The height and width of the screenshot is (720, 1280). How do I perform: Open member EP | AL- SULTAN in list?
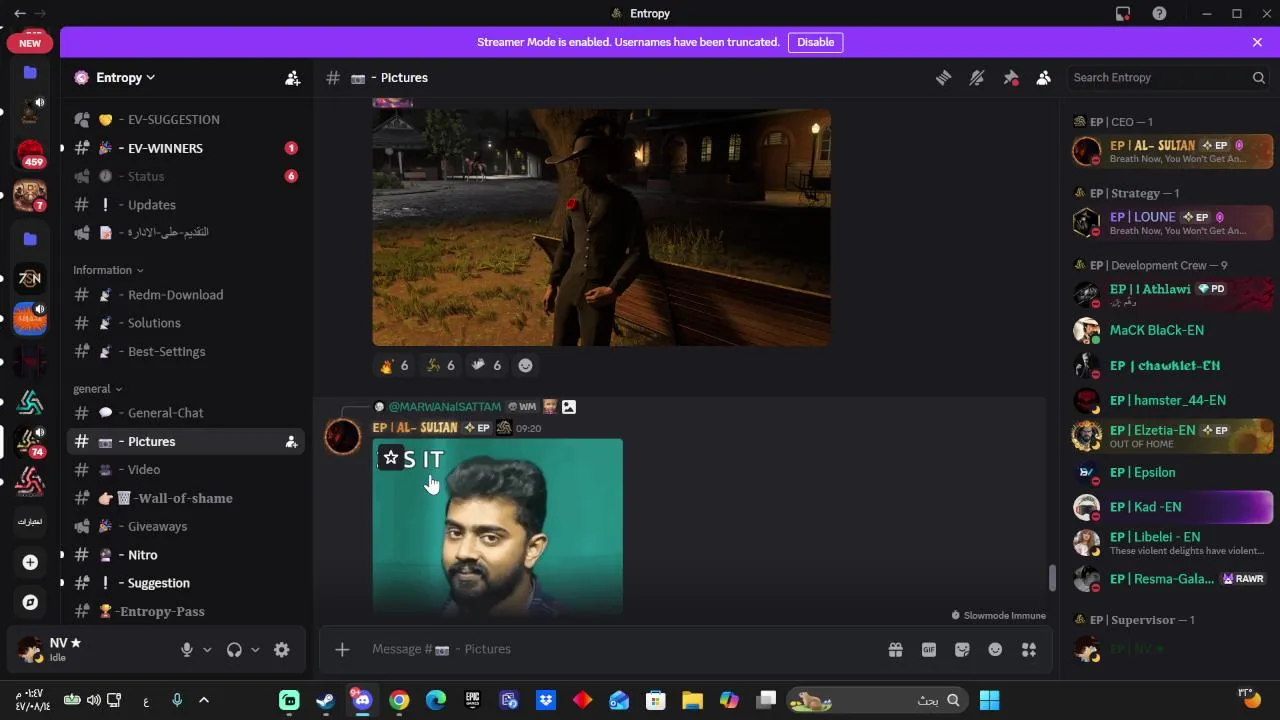coord(1172,151)
